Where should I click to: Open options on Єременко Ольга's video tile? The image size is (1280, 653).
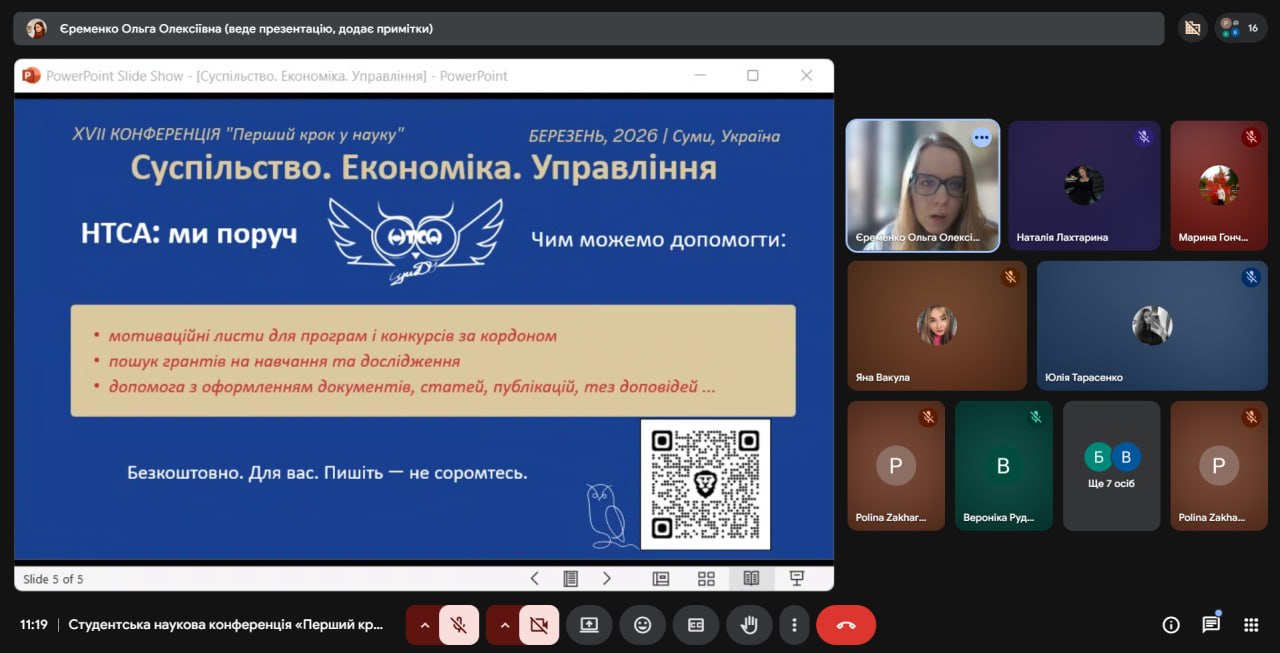[x=981, y=138]
